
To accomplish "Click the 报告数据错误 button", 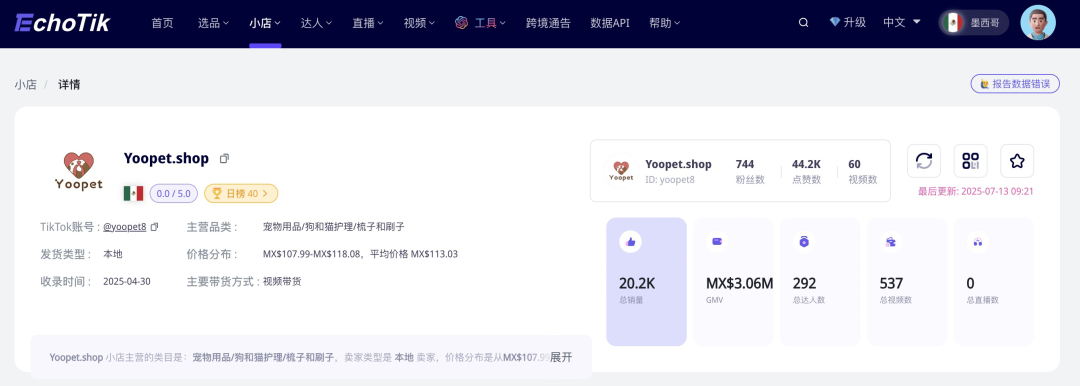I will [x=1015, y=84].
